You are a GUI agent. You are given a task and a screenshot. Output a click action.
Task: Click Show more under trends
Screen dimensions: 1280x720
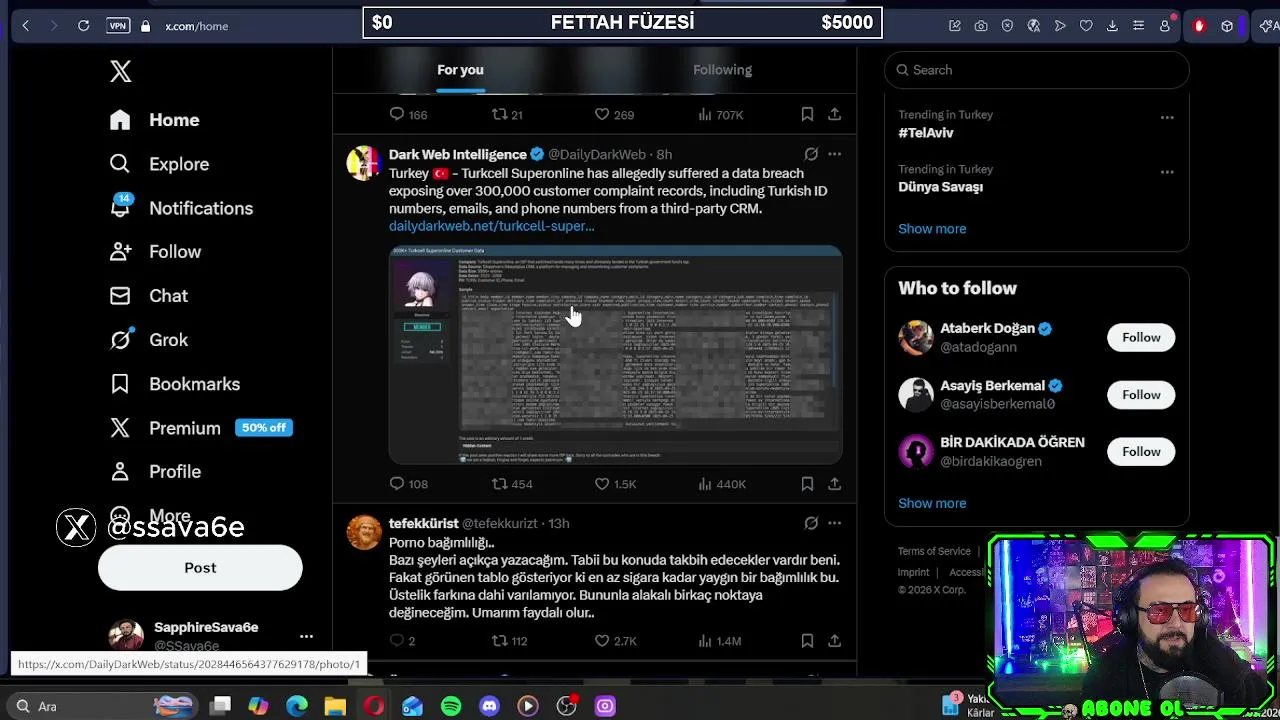932,229
